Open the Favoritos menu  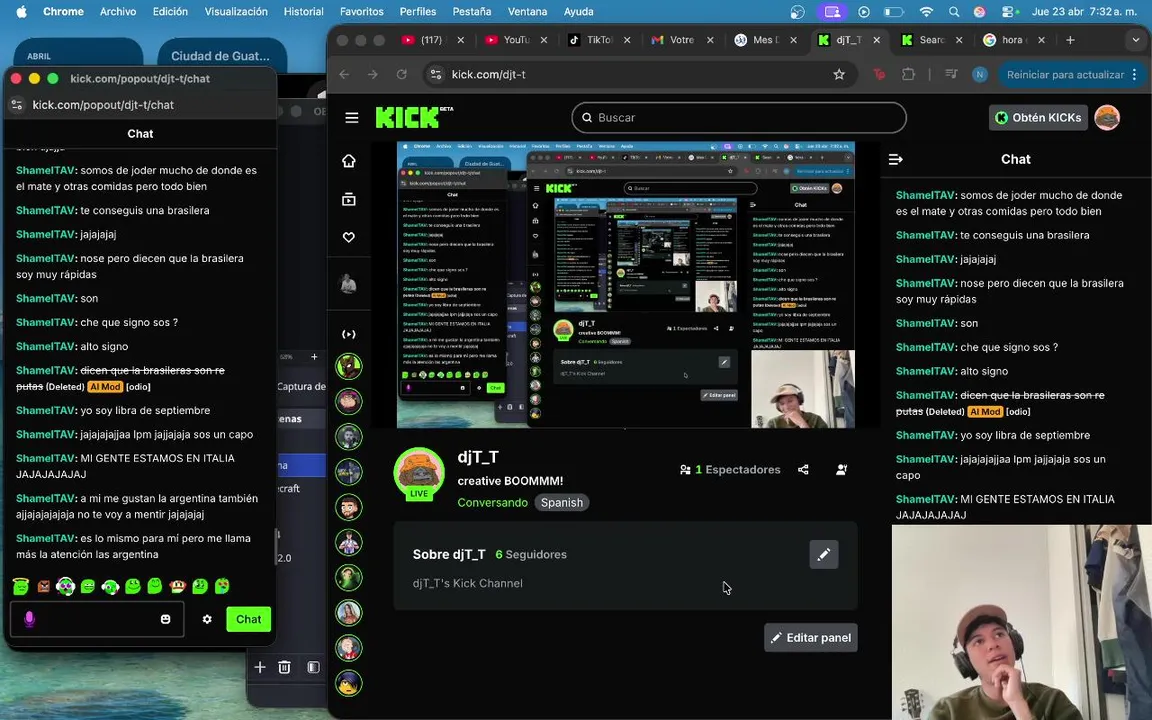pyautogui.click(x=361, y=12)
